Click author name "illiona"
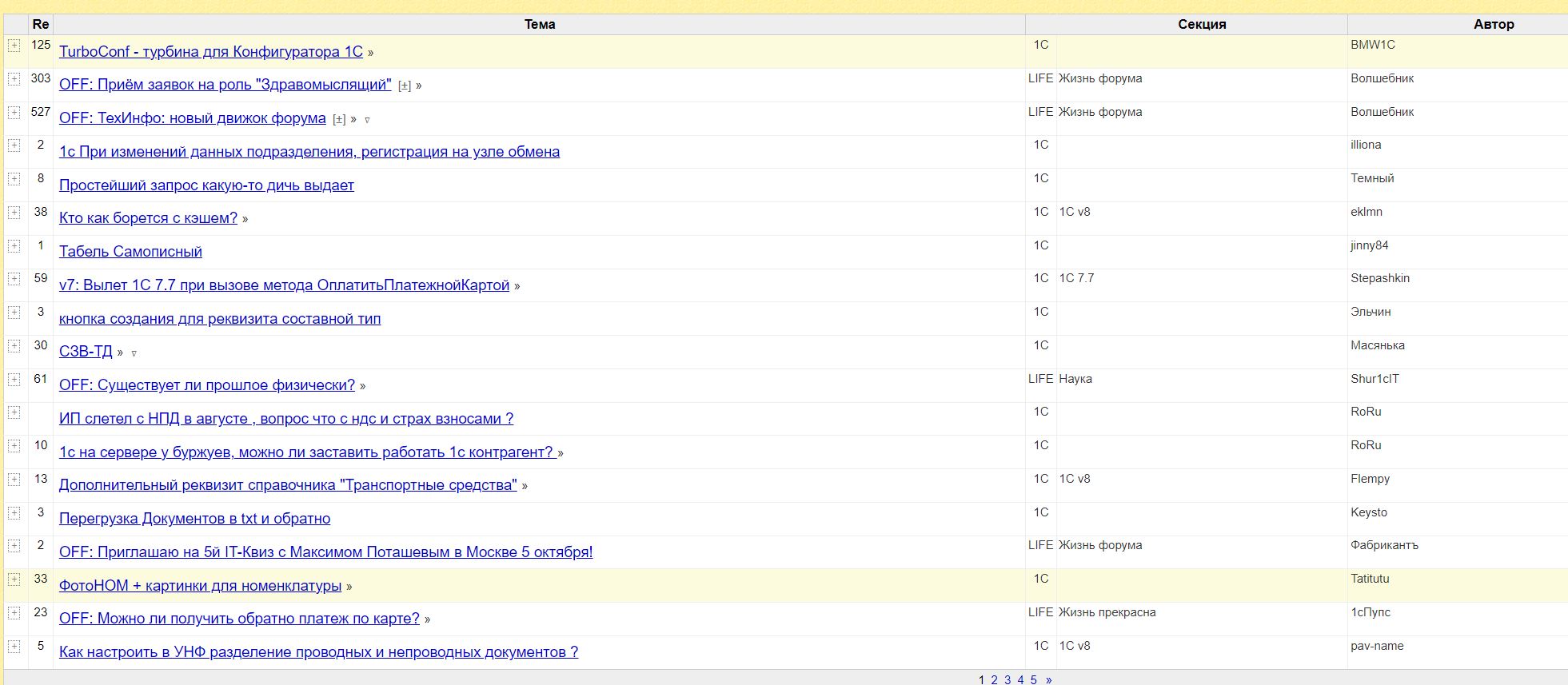Viewport: 1568px width, 685px height. [1366, 145]
